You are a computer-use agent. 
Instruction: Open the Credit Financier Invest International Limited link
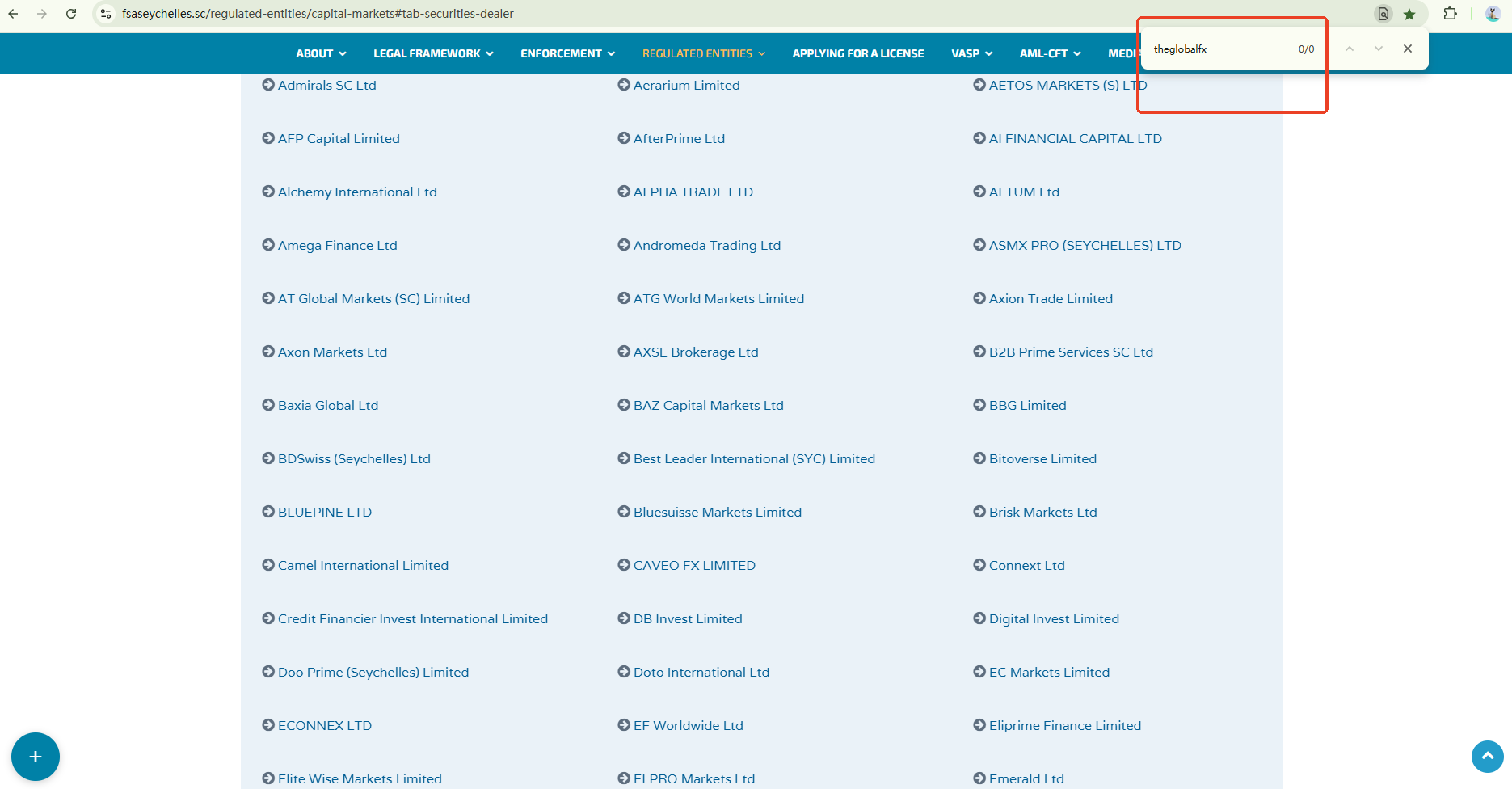click(x=413, y=618)
